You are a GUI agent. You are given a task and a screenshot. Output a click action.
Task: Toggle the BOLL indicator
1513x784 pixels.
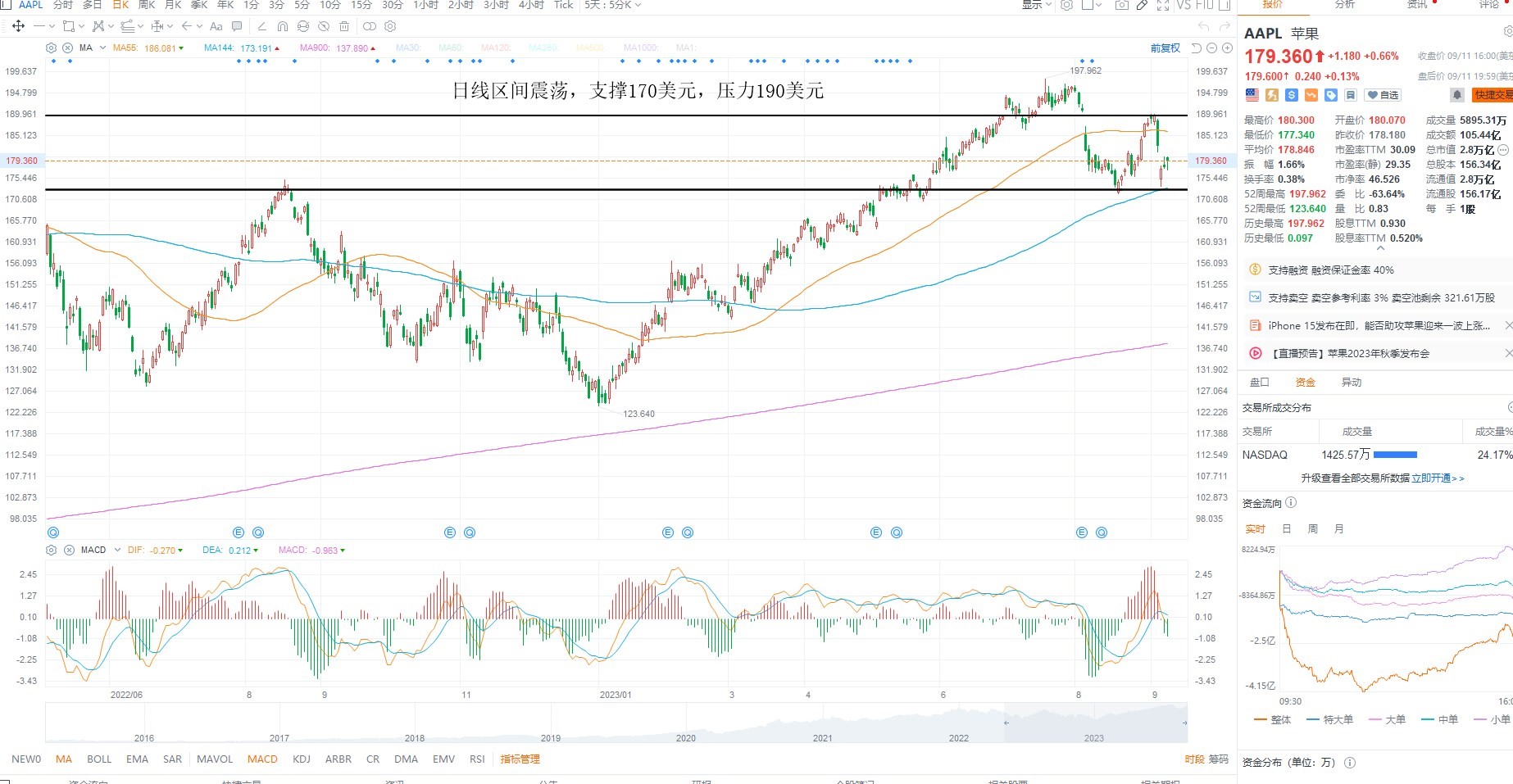(99, 759)
